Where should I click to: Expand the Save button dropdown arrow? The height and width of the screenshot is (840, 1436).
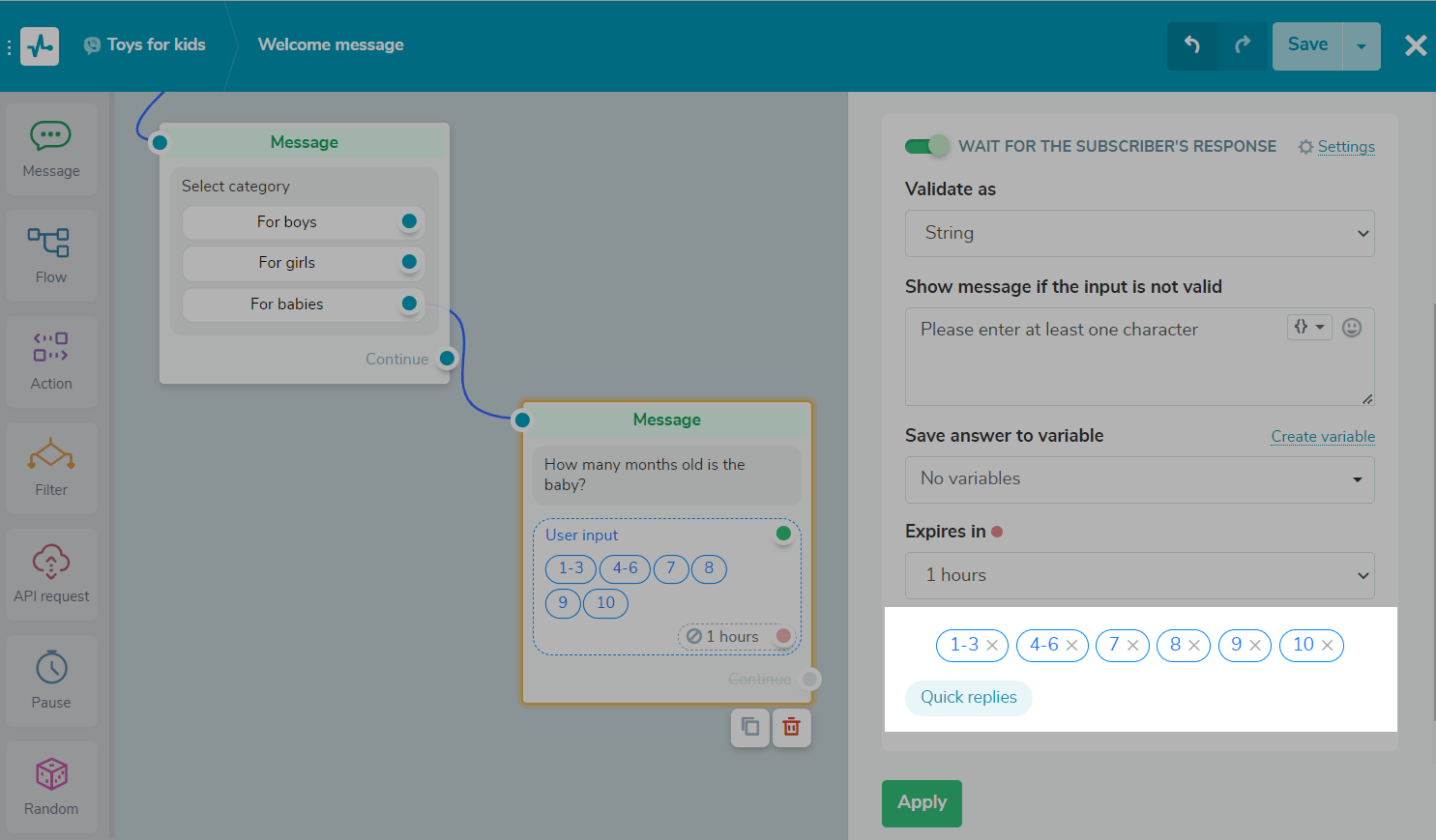point(1362,46)
